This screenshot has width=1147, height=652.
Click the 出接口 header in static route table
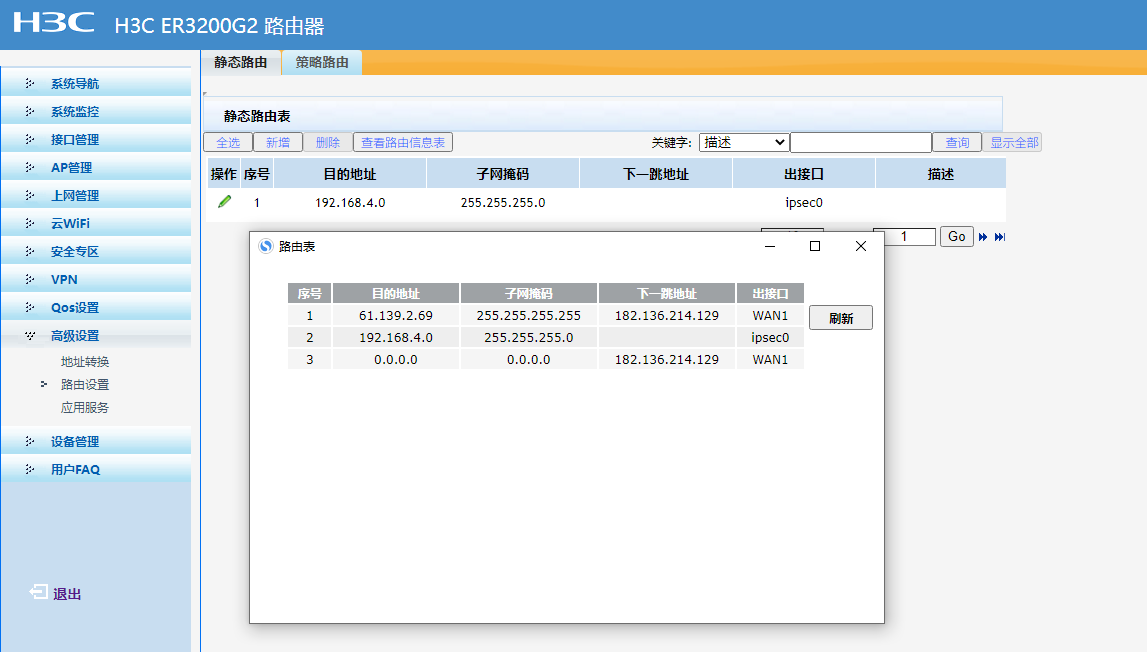click(804, 174)
